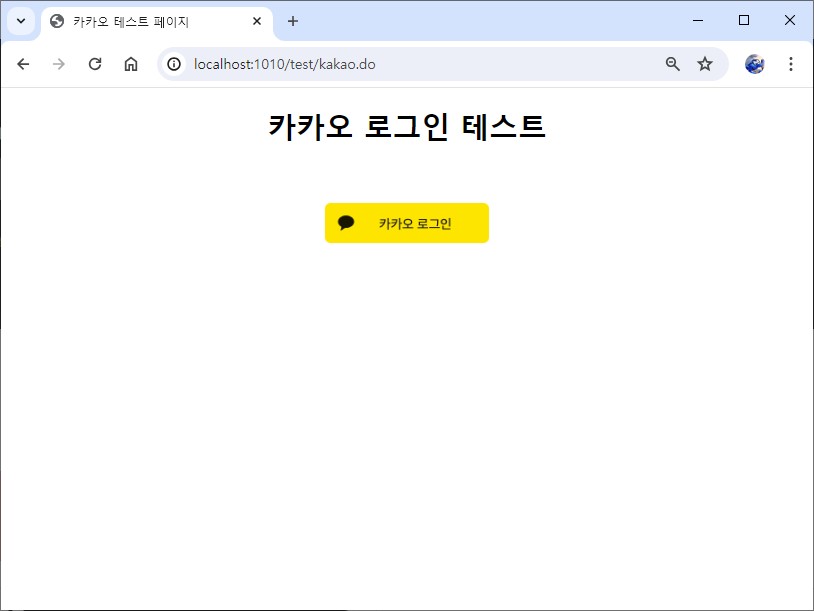The width and height of the screenshot is (814, 611).
Task: Minimize the Chrome window
Action: click(698, 20)
